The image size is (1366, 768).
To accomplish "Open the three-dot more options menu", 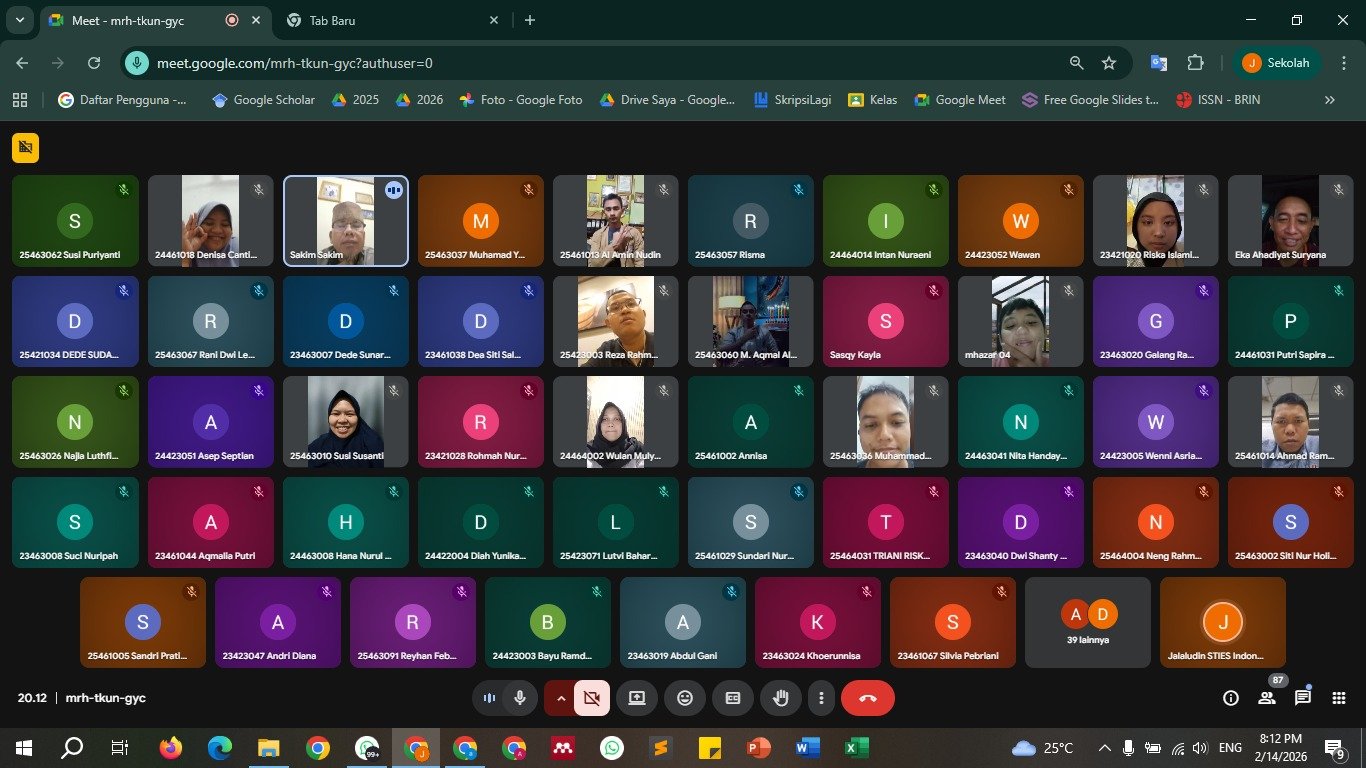I will [821, 698].
